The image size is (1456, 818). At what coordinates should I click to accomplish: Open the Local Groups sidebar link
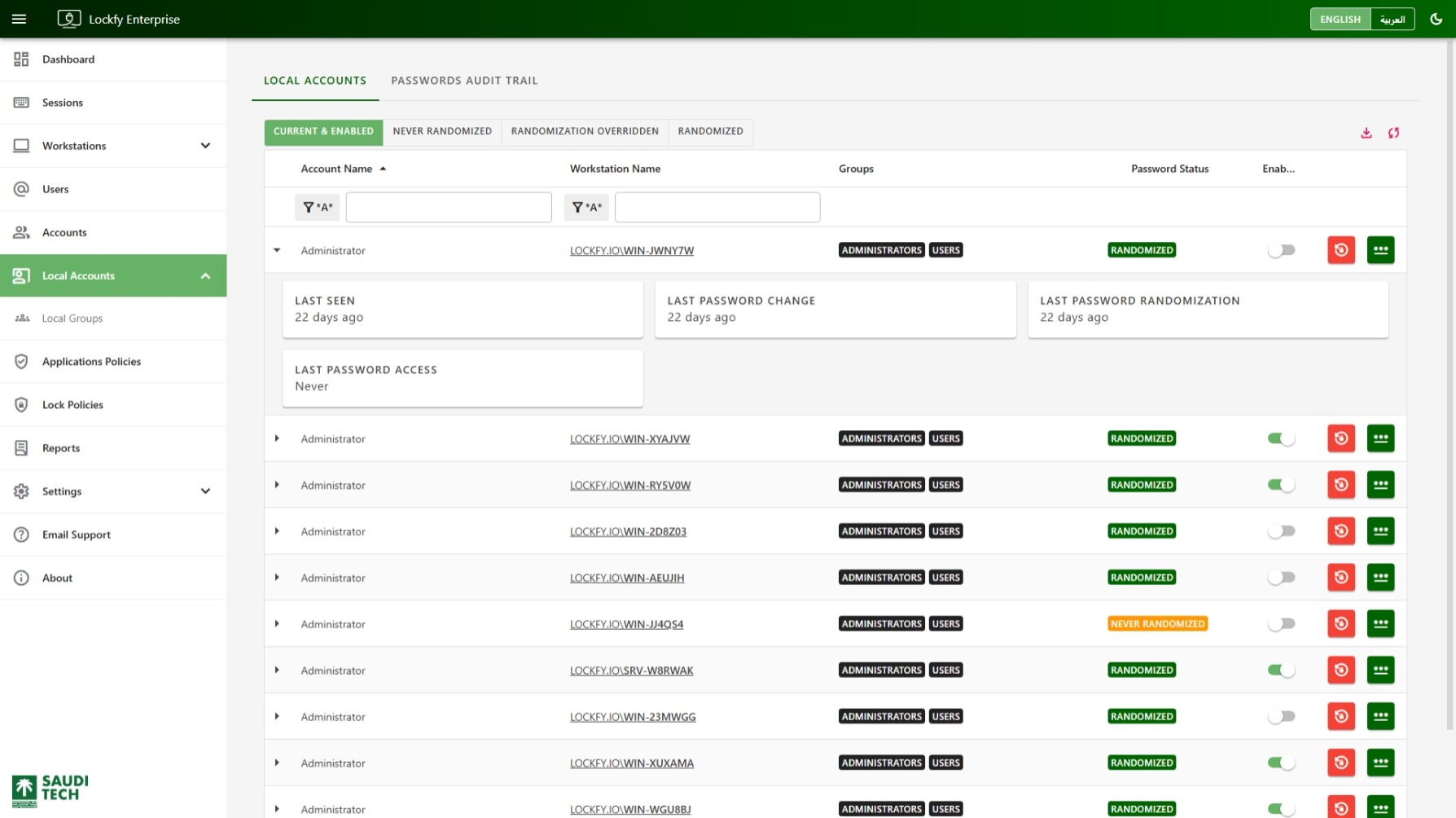click(x=113, y=319)
